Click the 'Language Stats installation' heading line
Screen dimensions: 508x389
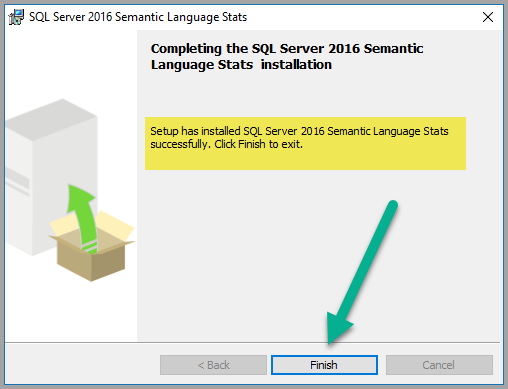[x=241, y=65]
